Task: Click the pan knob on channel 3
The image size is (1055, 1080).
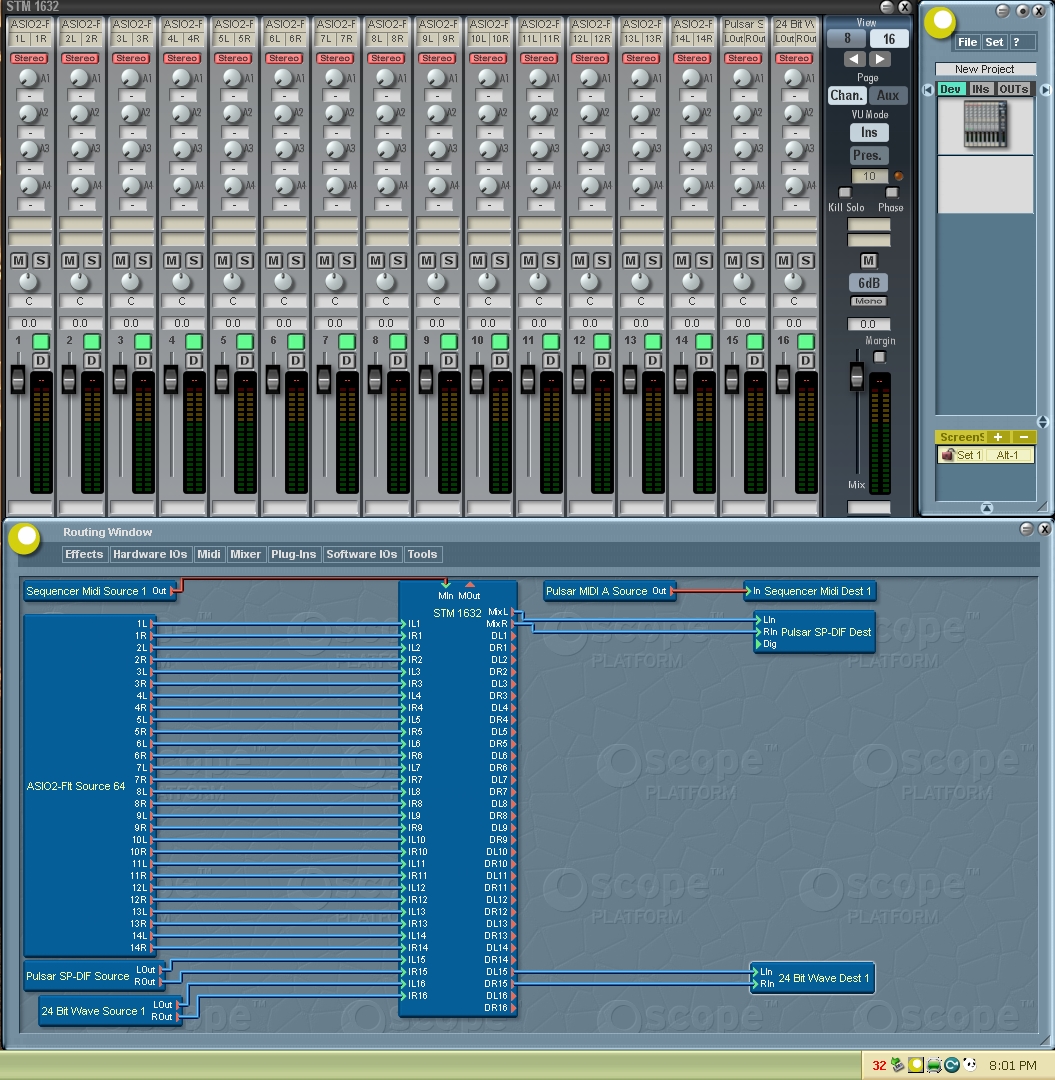Action: point(130,281)
